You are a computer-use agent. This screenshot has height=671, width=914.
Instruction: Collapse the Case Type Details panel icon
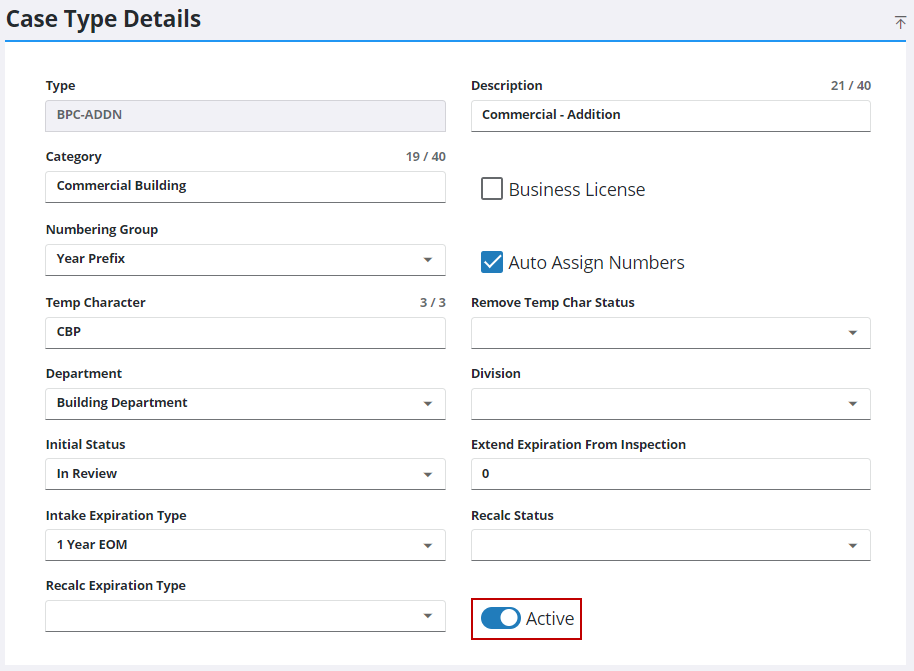[x=900, y=22]
